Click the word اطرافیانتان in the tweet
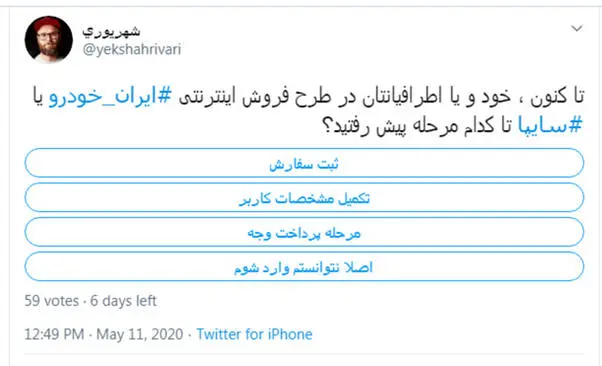The width and height of the screenshot is (602, 366). click(x=408, y=96)
